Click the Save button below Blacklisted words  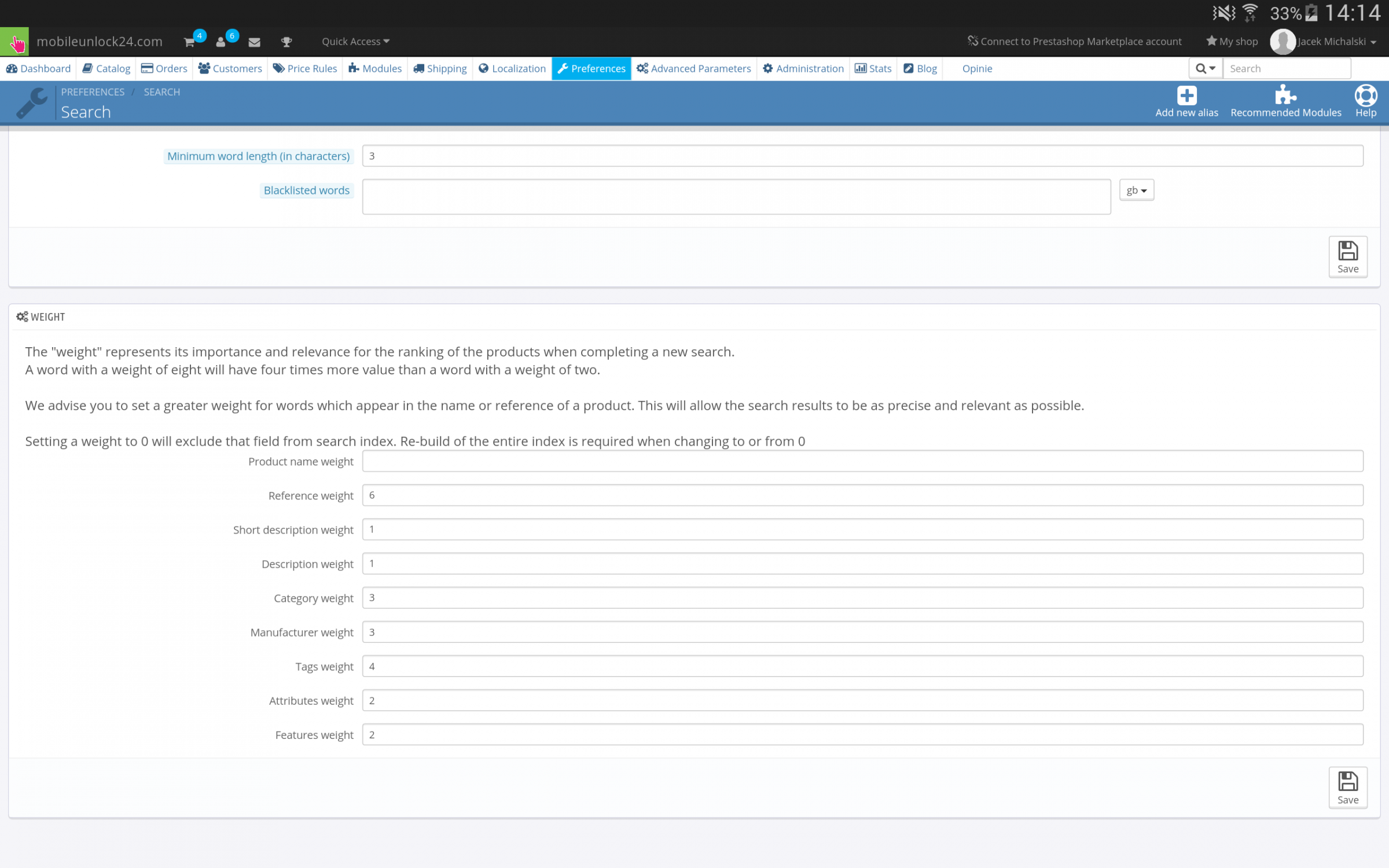(1347, 256)
